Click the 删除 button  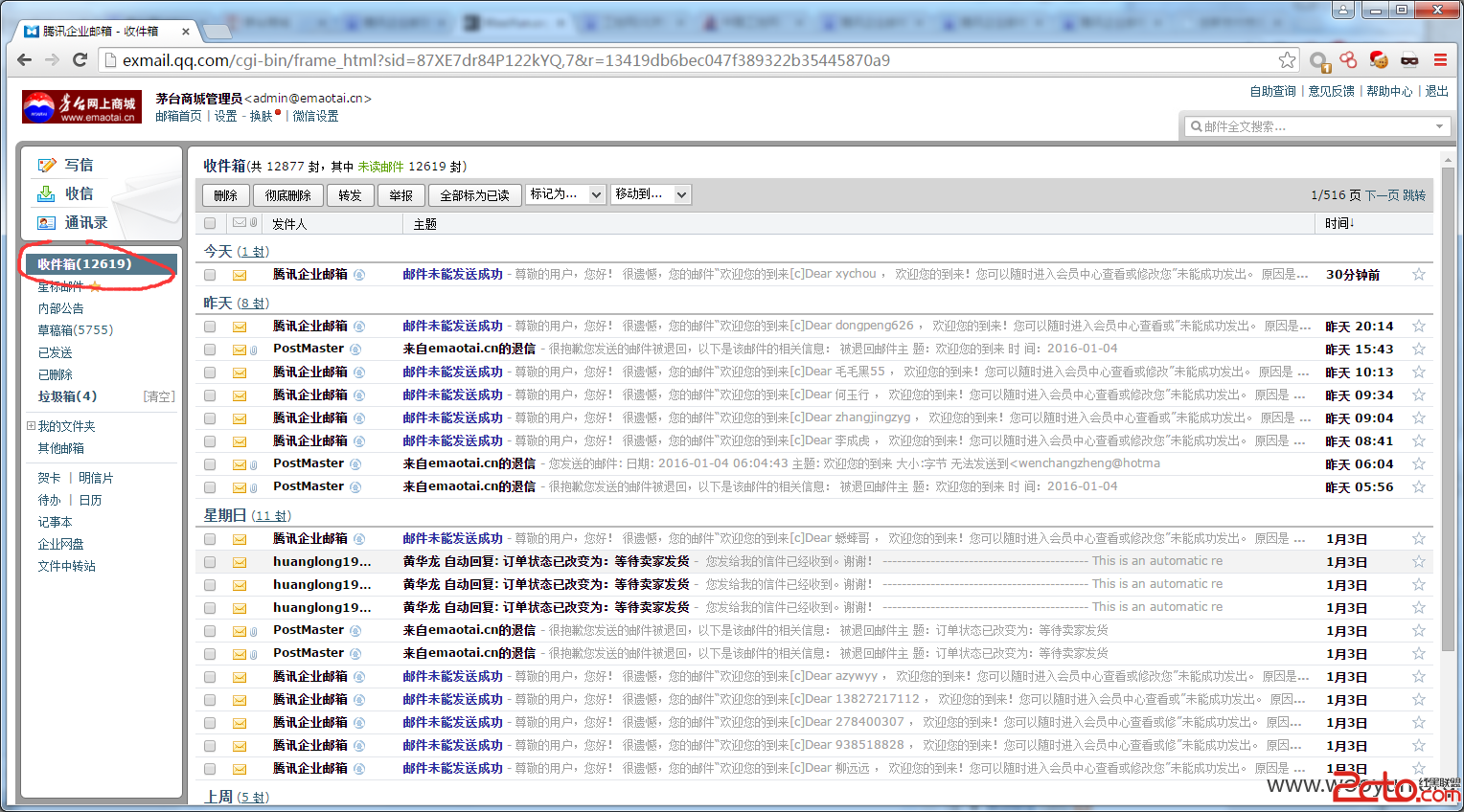point(226,195)
